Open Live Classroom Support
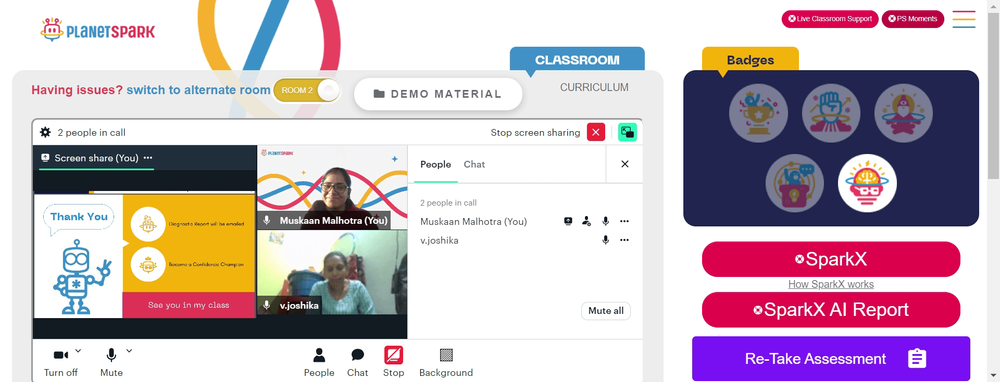Viewport: 1000px width, 382px height. pos(830,19)
